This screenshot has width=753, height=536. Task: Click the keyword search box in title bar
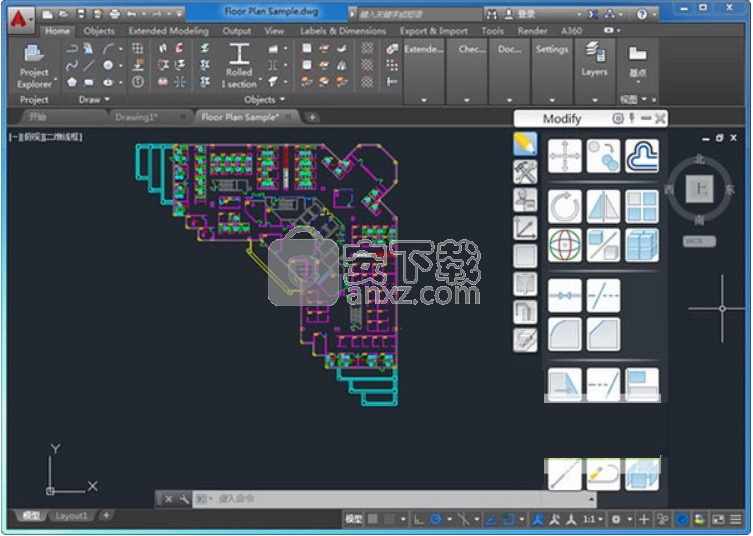(419, 14)
